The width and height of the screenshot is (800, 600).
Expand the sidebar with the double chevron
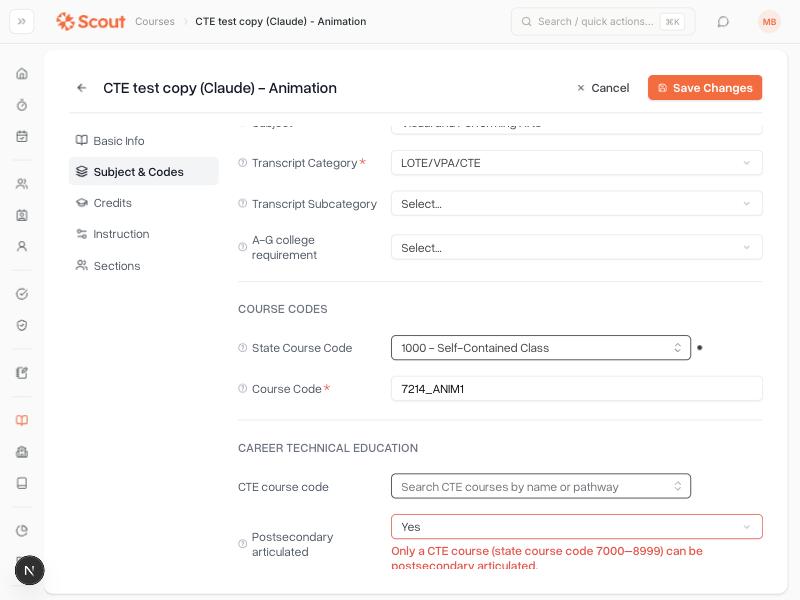click(x=22, y=21)
